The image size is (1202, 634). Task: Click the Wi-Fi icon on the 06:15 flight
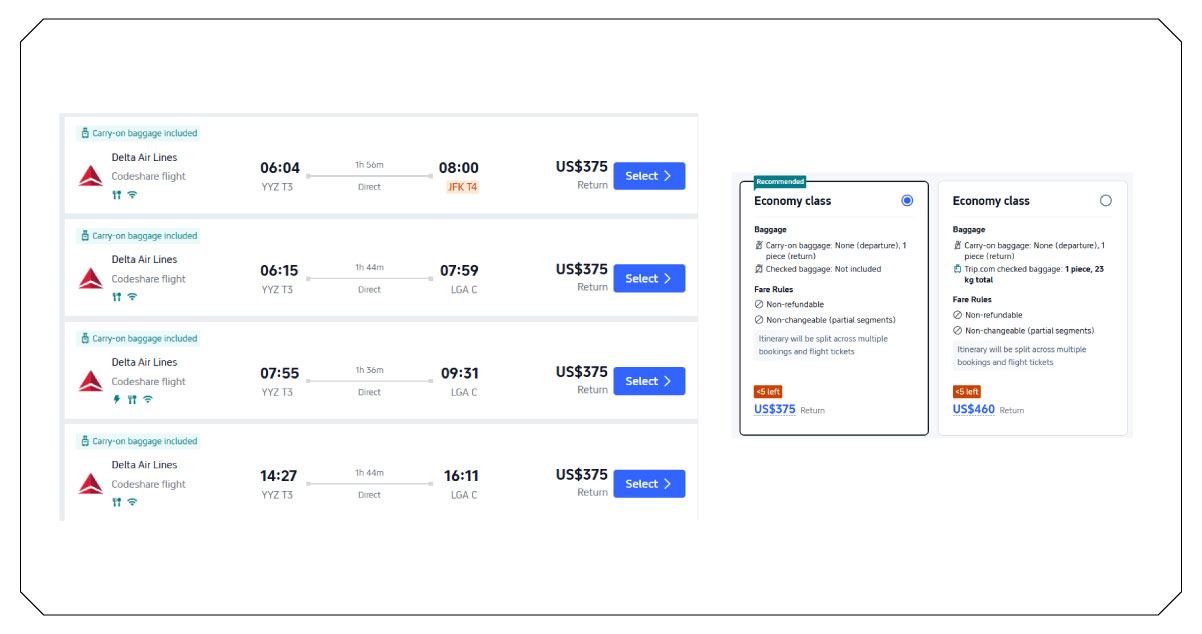click(x=132, y=297)
